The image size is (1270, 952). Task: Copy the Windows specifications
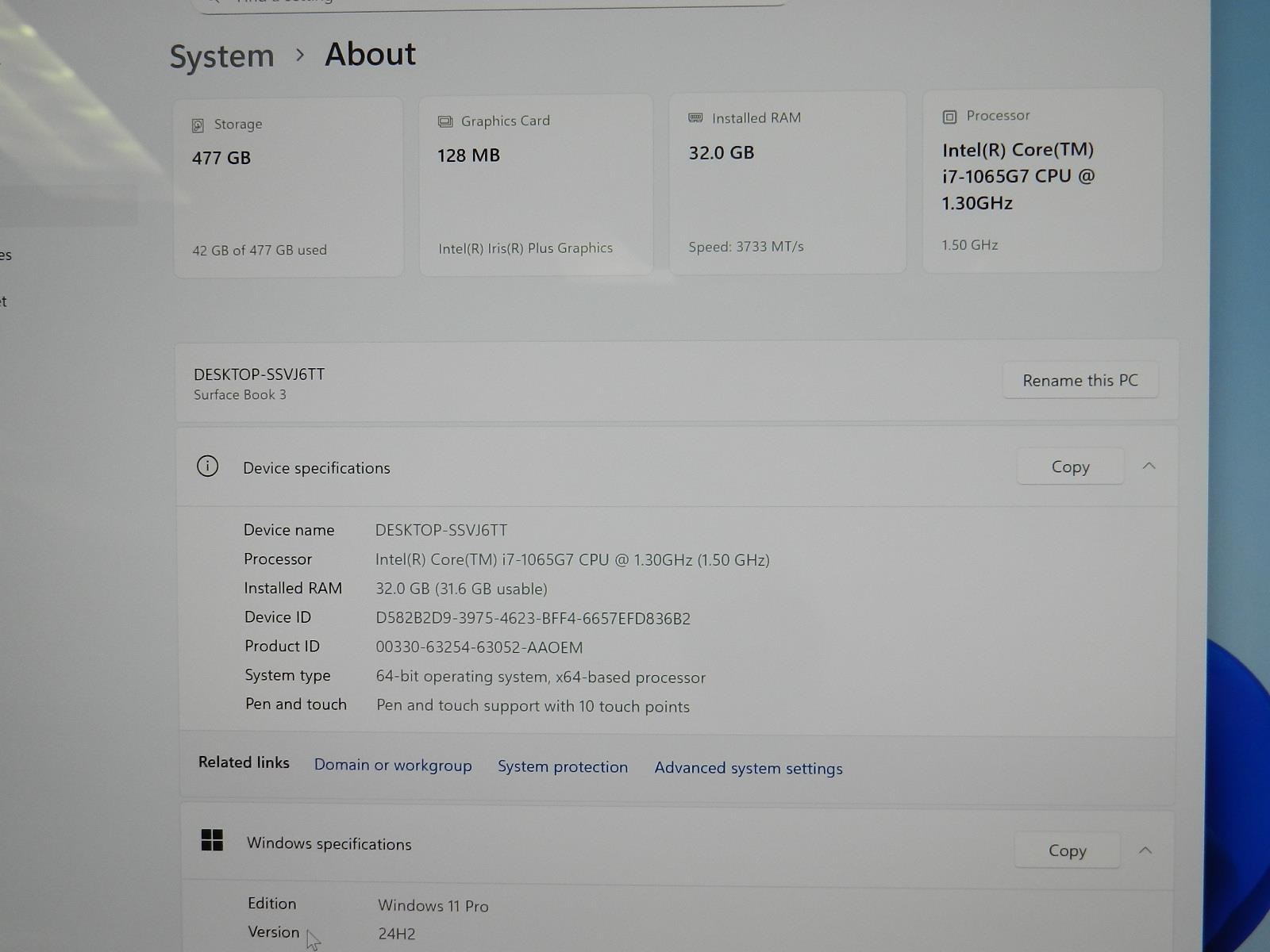click(x=1067, y=850)
